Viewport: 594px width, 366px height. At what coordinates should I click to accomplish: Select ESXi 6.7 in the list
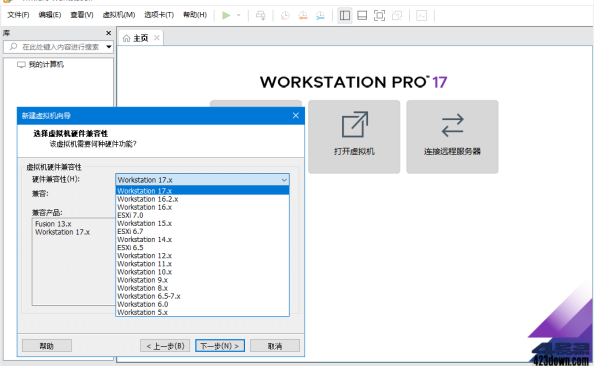(202, 231)
